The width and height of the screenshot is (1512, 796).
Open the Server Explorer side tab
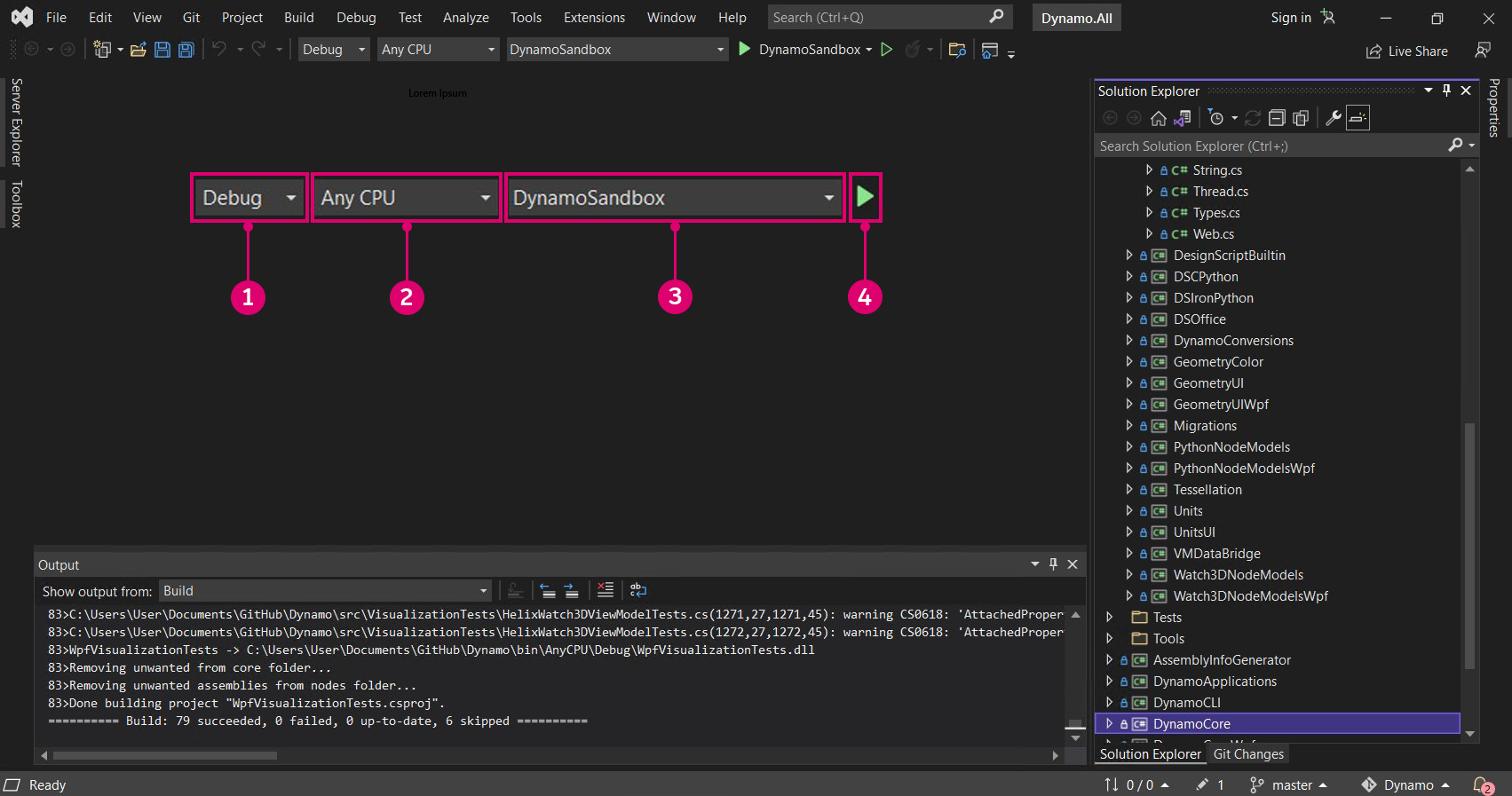point(16,122)
